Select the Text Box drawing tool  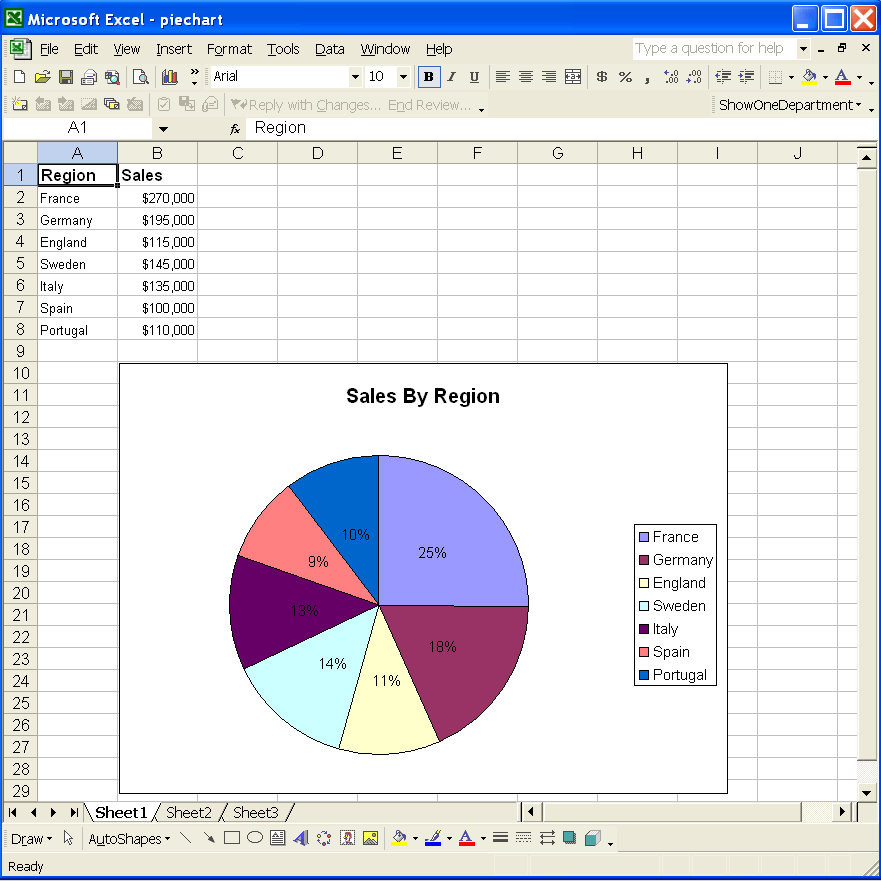click(x=275, y=838)
